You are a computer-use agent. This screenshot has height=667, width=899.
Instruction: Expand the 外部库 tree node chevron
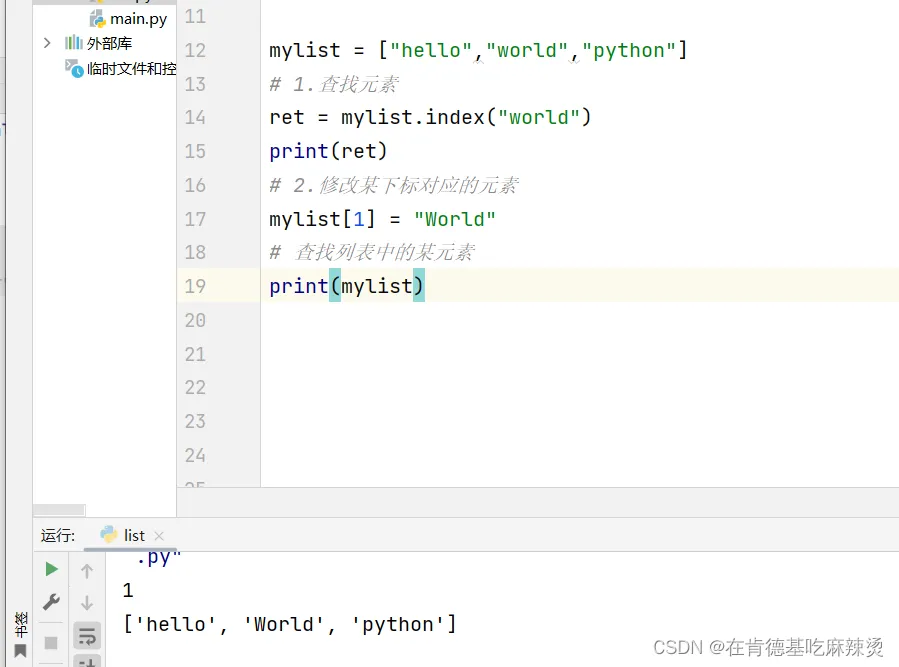pos(47,43)
